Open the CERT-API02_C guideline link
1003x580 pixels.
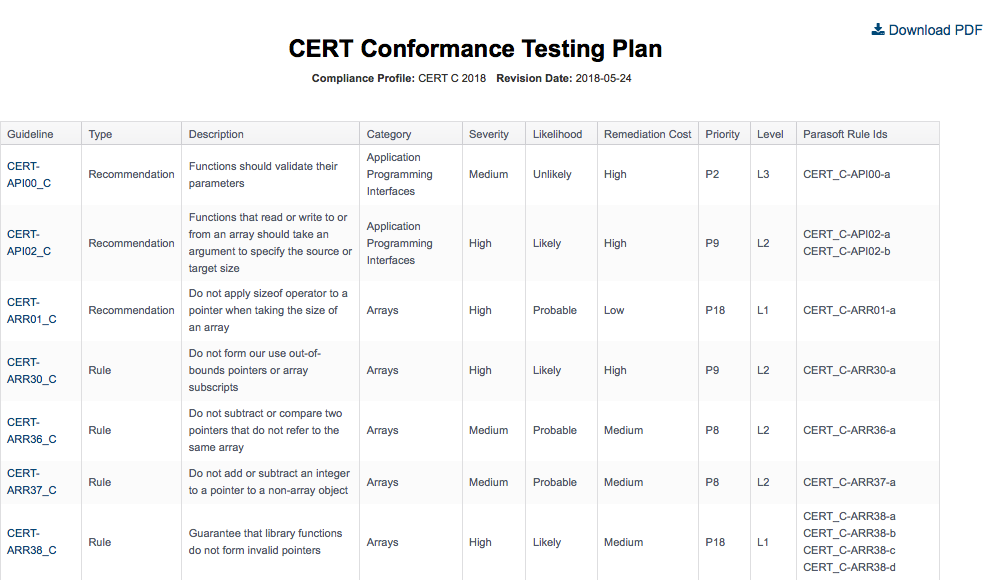tap(29, 243)
